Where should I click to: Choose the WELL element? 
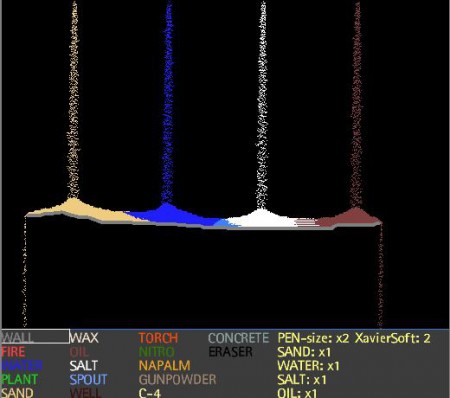point(85,393)
